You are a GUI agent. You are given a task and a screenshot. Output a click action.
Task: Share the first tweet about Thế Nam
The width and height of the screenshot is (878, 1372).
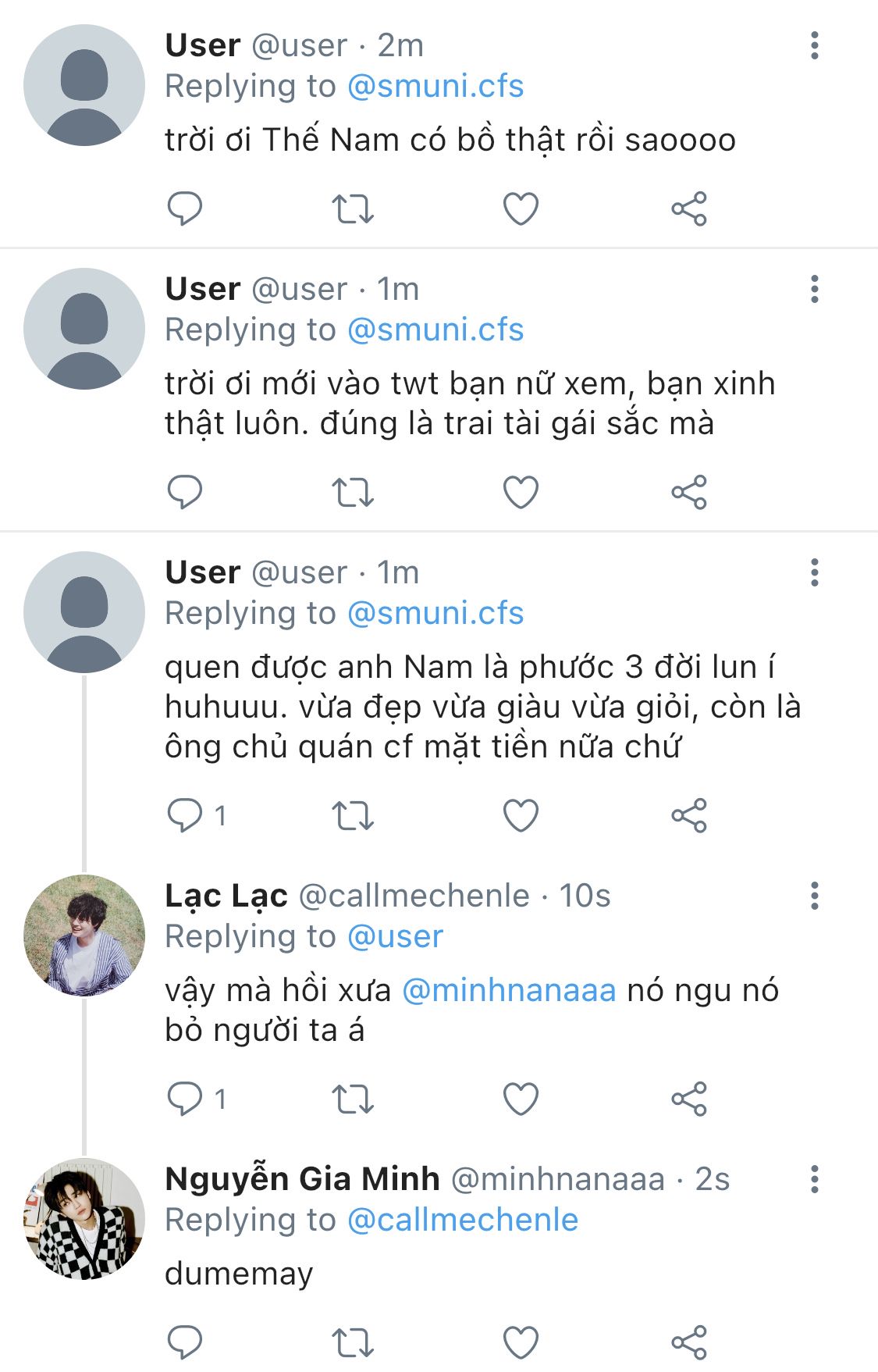(688, 208)
